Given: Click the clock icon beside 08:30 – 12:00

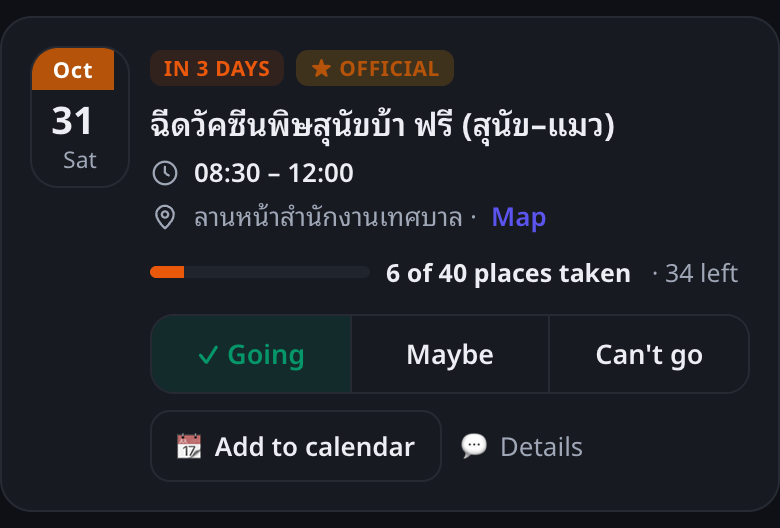Looking at the screenshot, I should click(165, 173).
